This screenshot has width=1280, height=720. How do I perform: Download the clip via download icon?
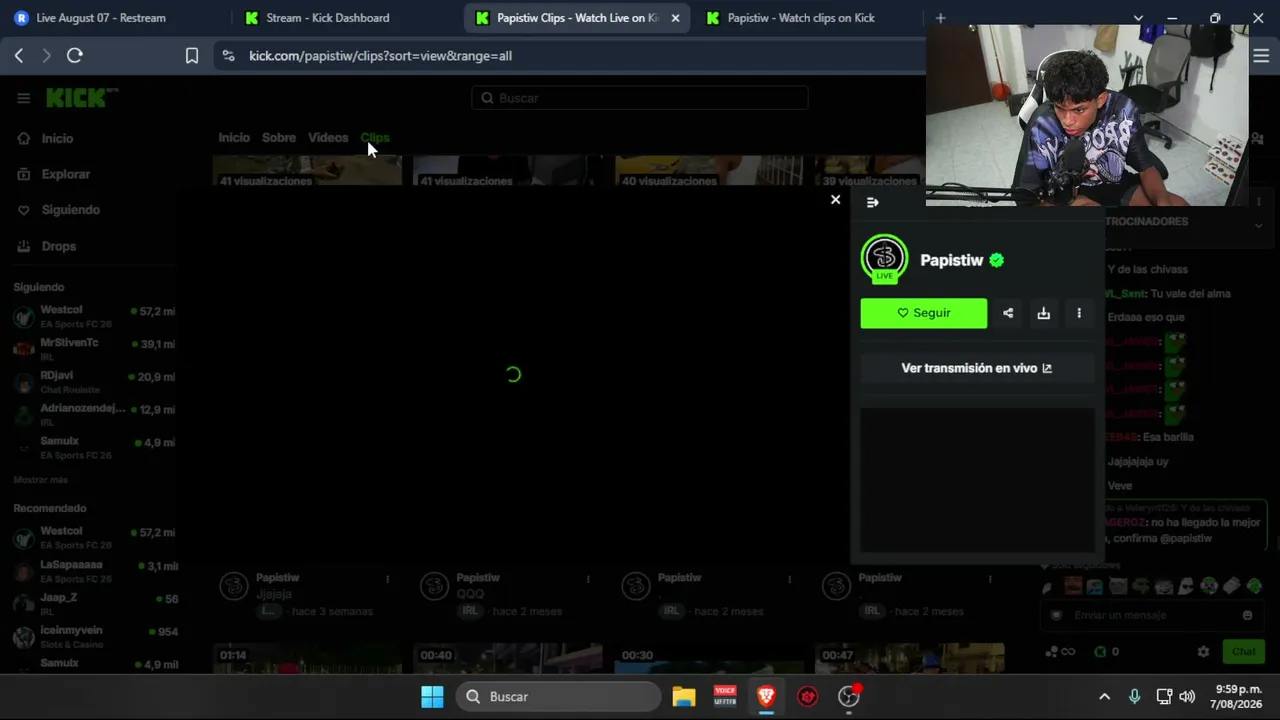(1043, 313)
